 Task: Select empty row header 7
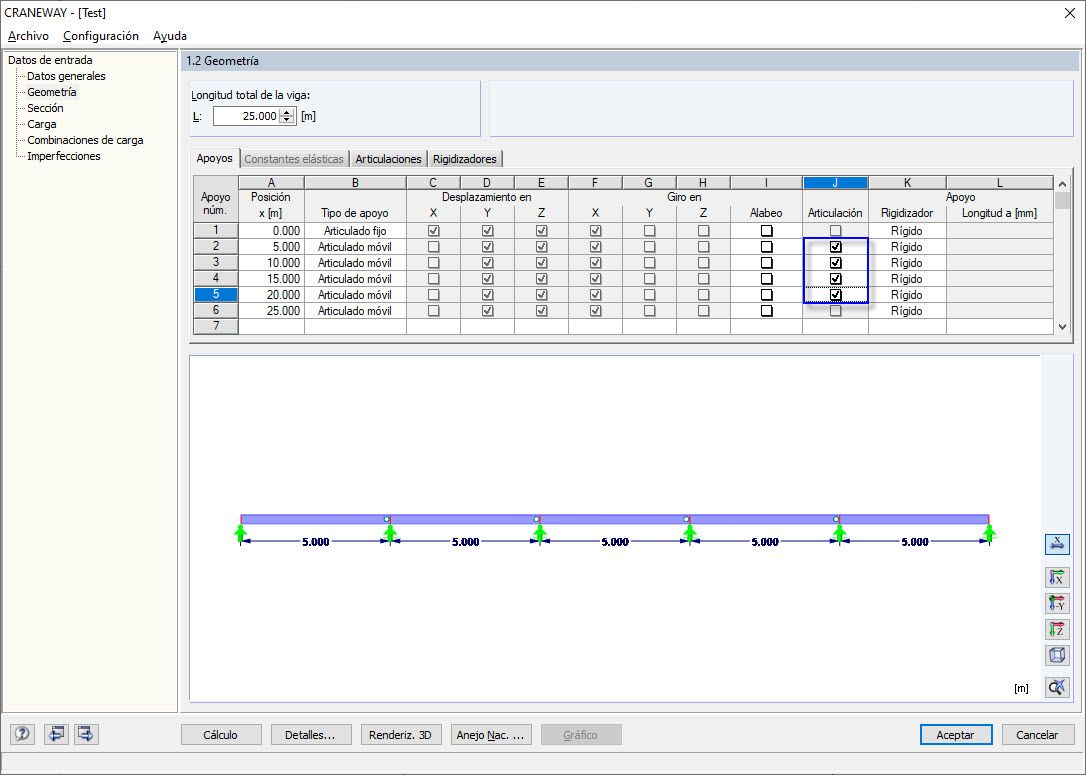216,326
